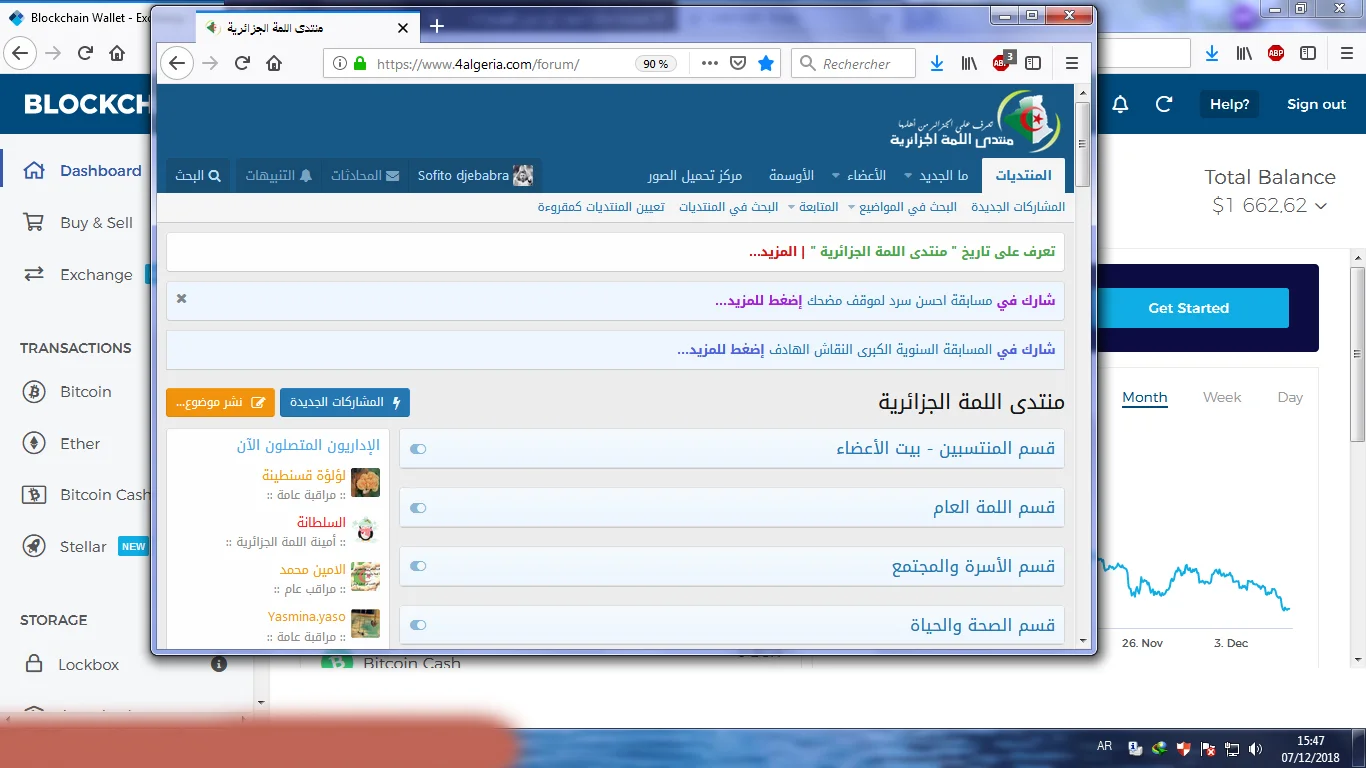1366x768 pixels.
Task: Click the Lockbox info icon
Action: [x=219, y=664]
